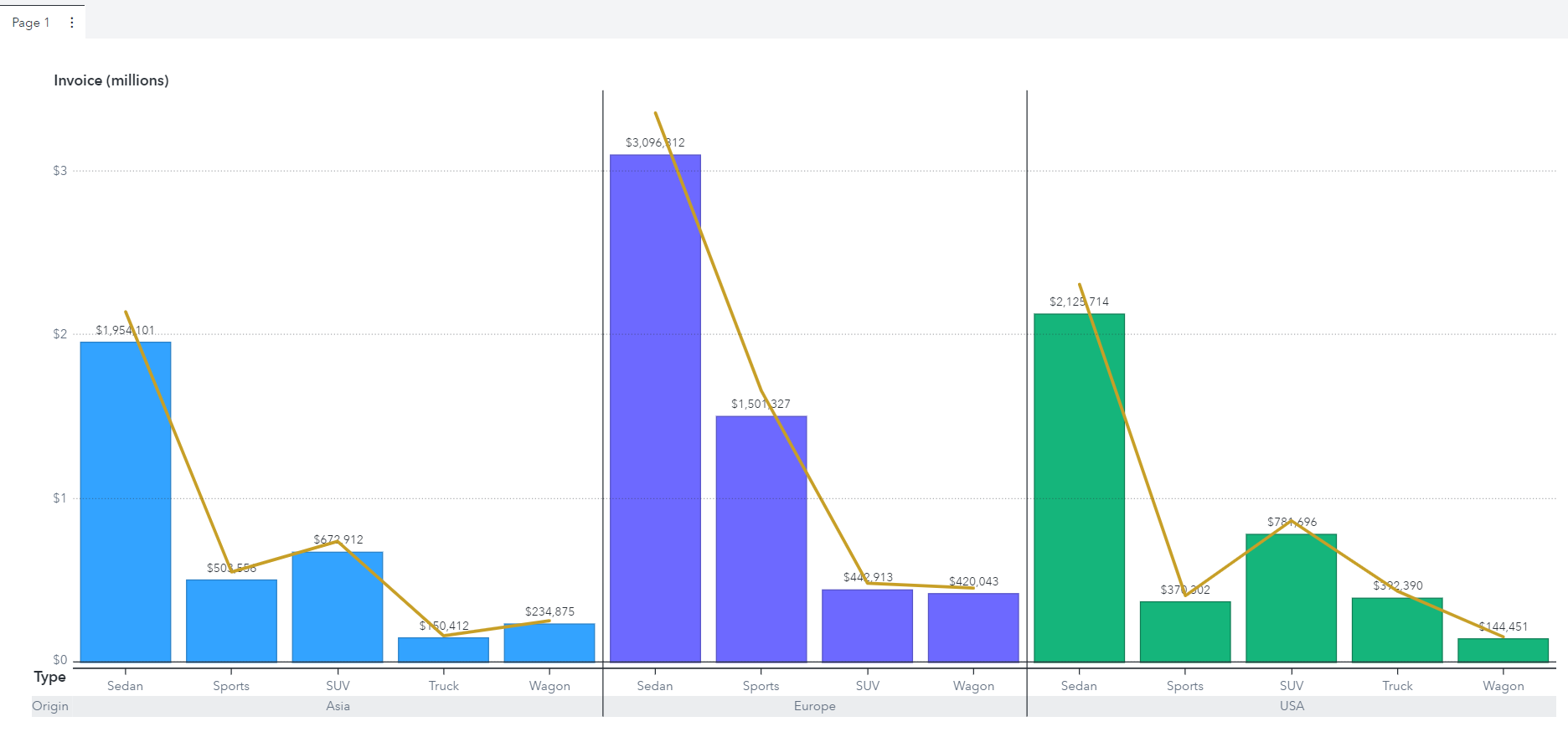The width and height of the screenshot is (1568, 732).
Task: Select the Page 1 tab
Action: [31, 23]
